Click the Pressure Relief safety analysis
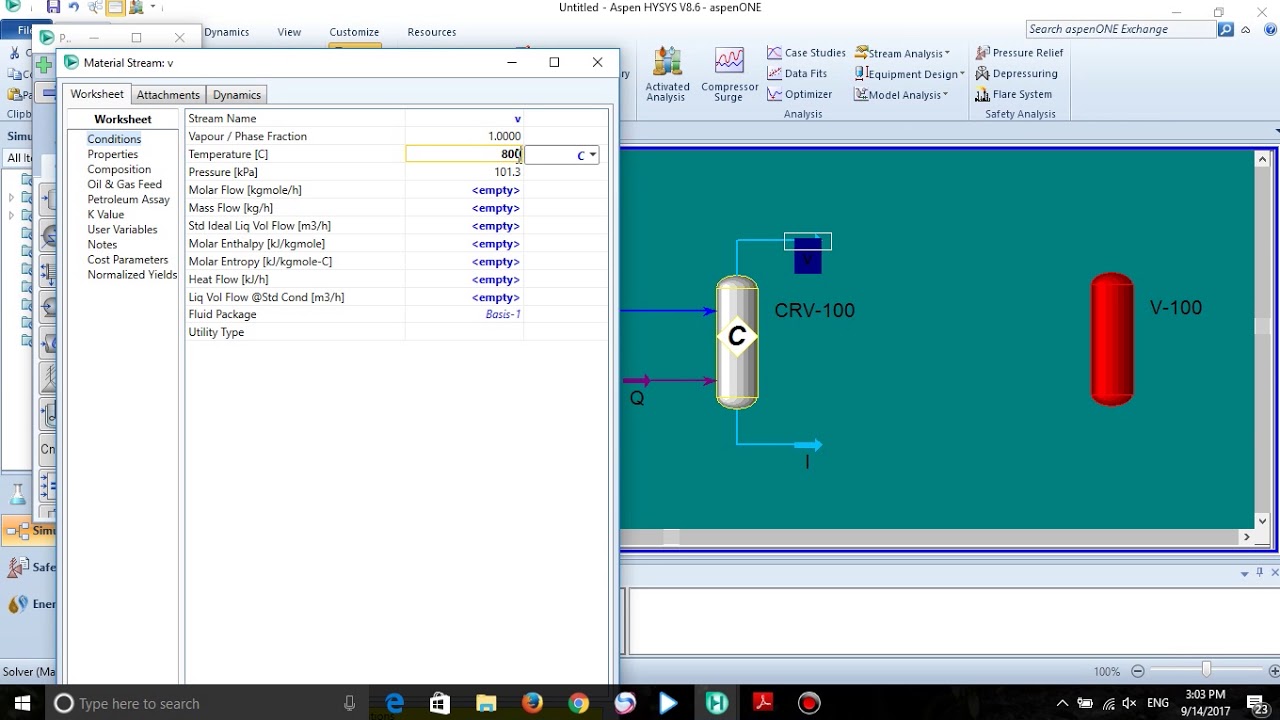The height and width of the screenshot is (720, 1280). pos(1019,53)
